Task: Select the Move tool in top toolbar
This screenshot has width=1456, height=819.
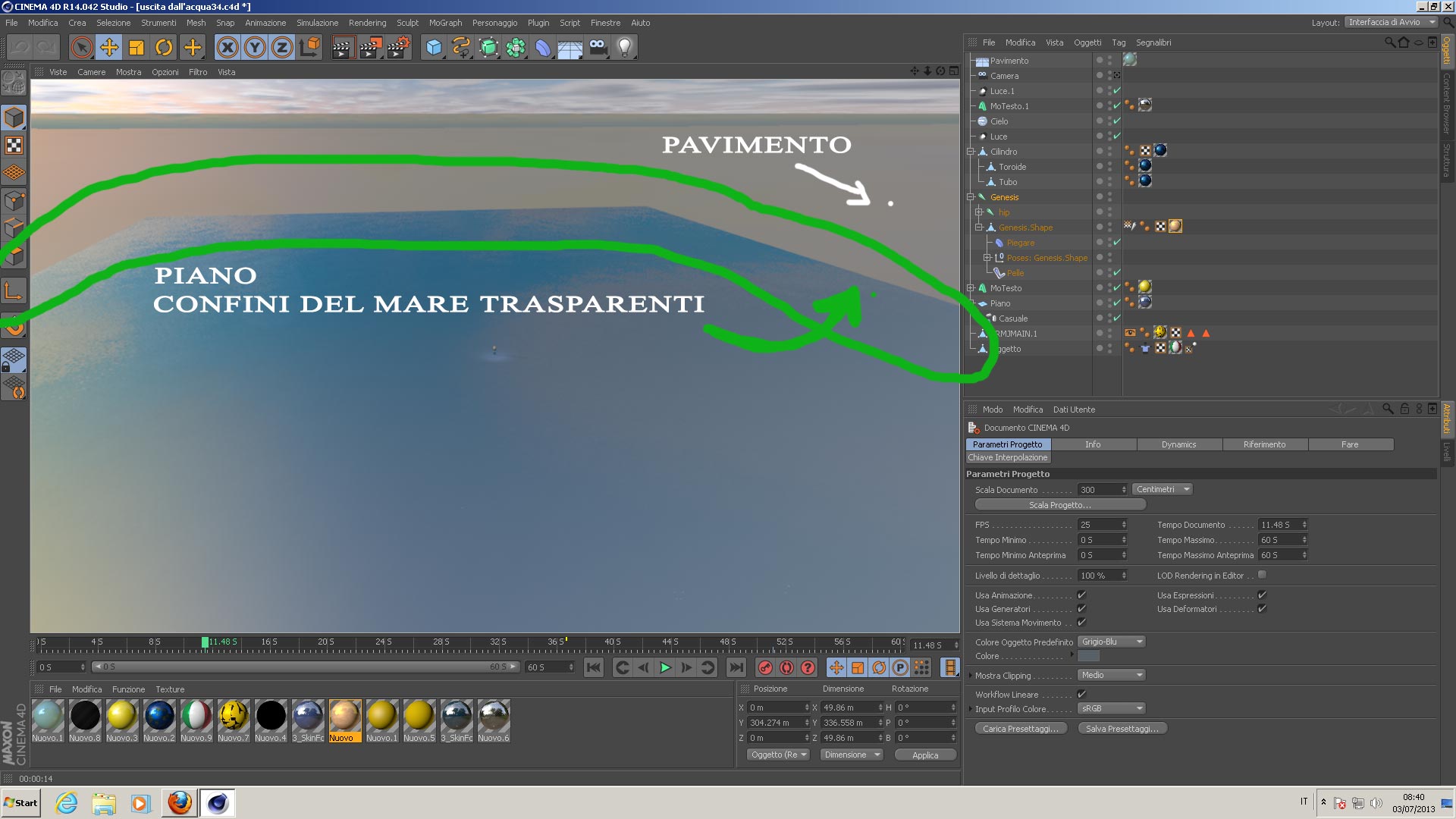Action: click(x=109, y=48)
